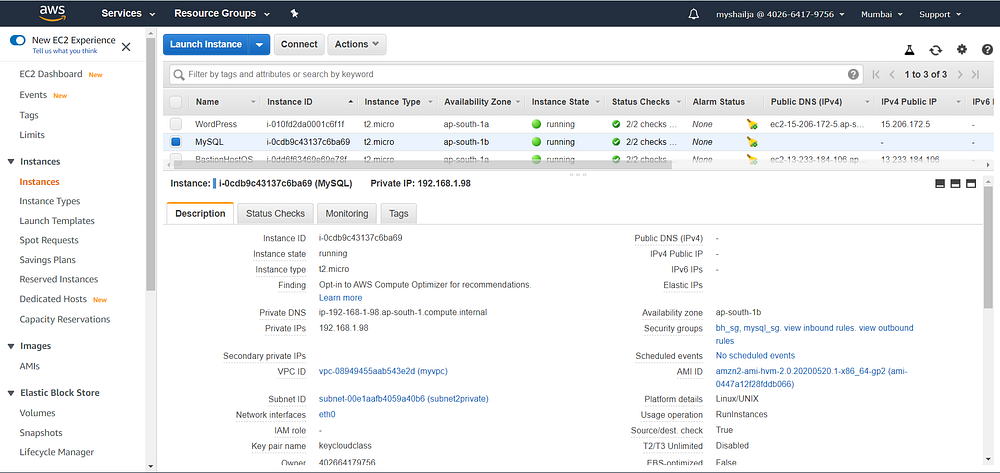Open the AWS home logo
The image size is (1000, 473).
click(52, 13)
